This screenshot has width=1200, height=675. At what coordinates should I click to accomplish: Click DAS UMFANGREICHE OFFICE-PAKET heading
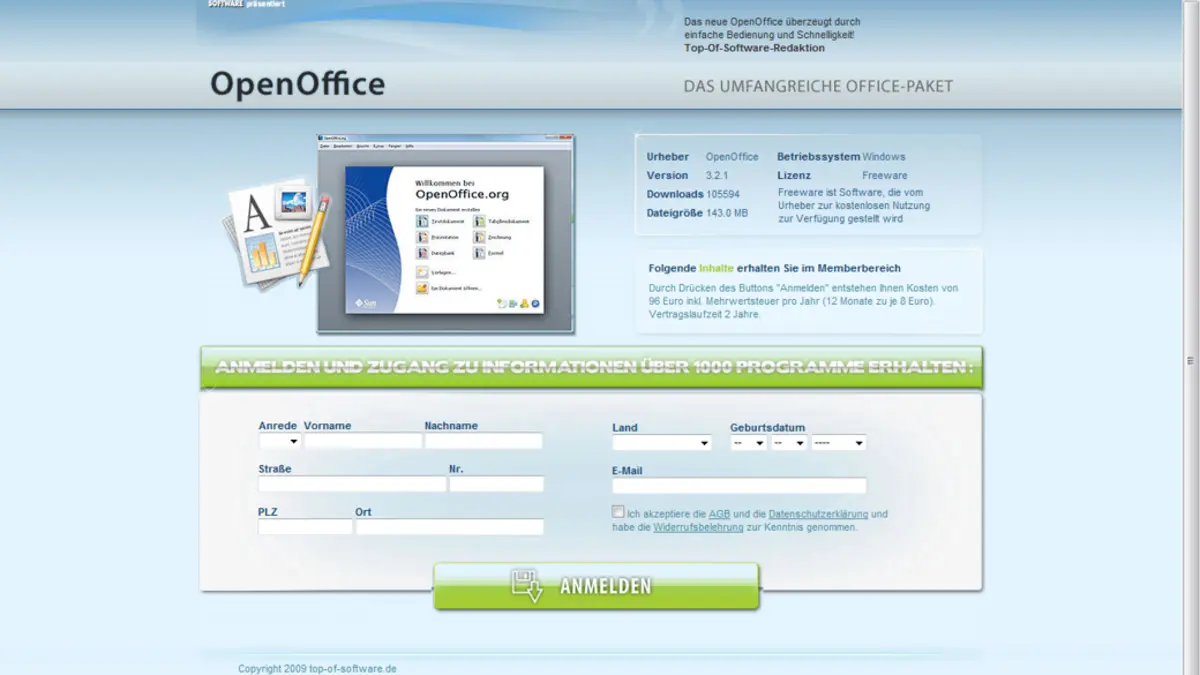point(818,87)
